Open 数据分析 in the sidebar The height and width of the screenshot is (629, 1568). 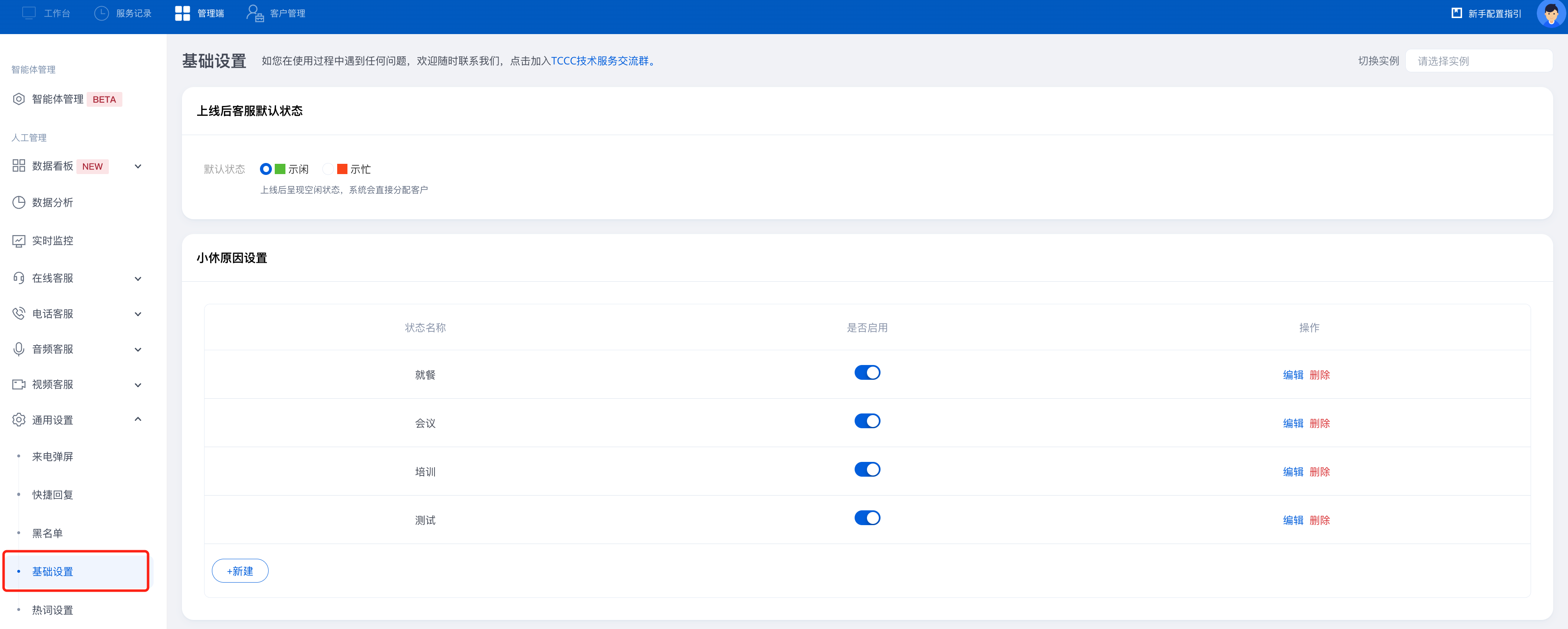point(52,202)
